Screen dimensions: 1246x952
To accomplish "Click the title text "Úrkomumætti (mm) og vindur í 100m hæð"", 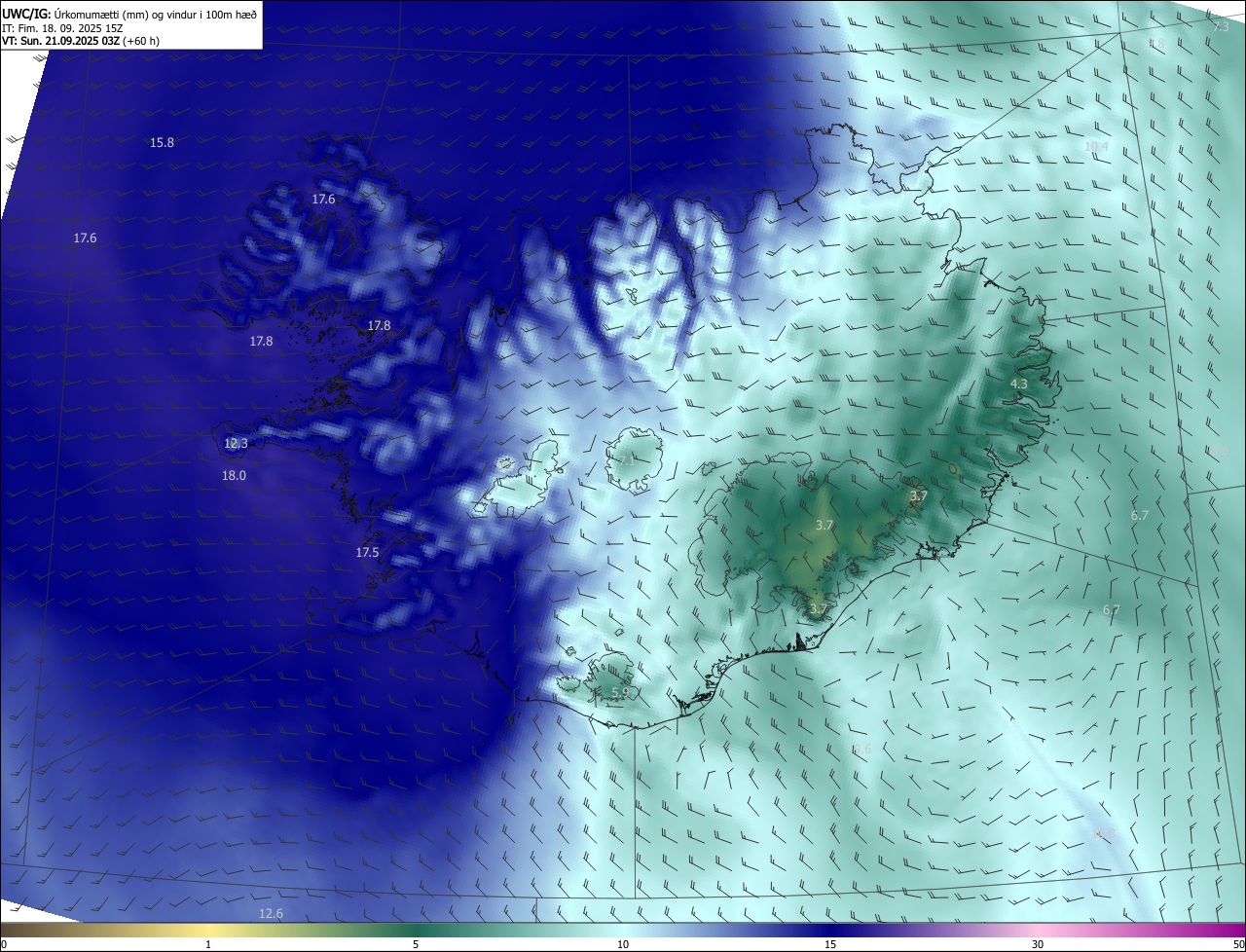I will (x=154, y=14).
